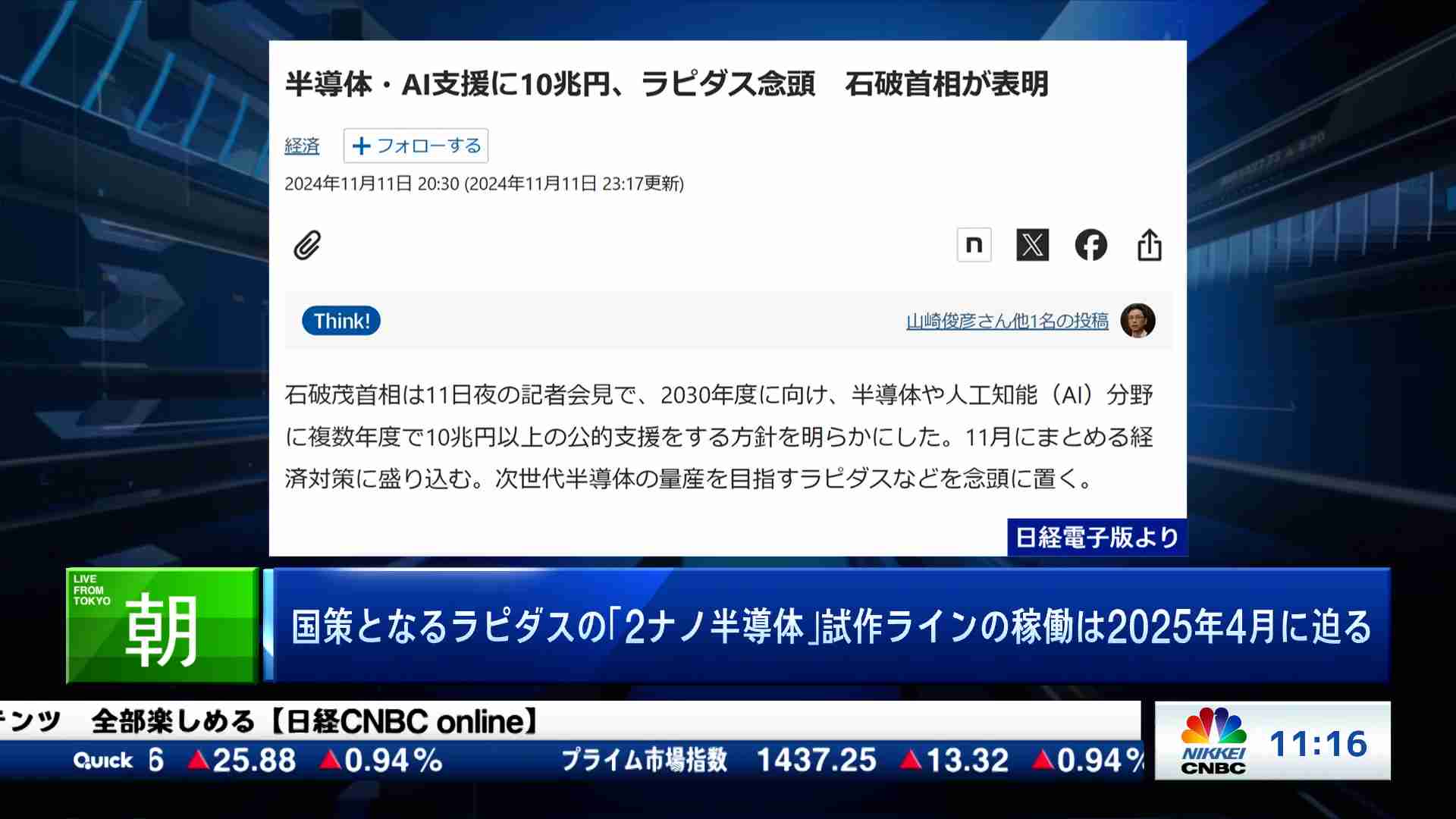Click commenter's profile photo thumbnail
The image size is (1456, 819).
[x=1137, y=320]
